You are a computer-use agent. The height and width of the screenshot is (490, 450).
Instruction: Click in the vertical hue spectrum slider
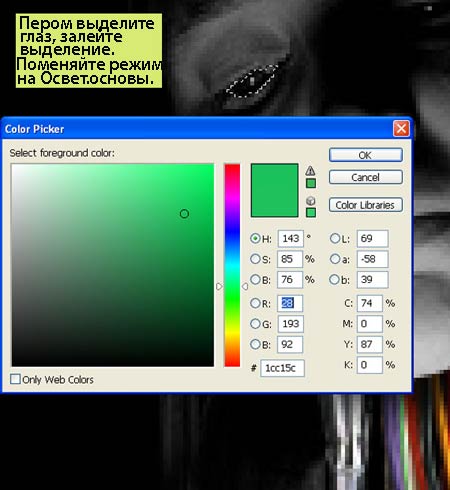point(232,265)
